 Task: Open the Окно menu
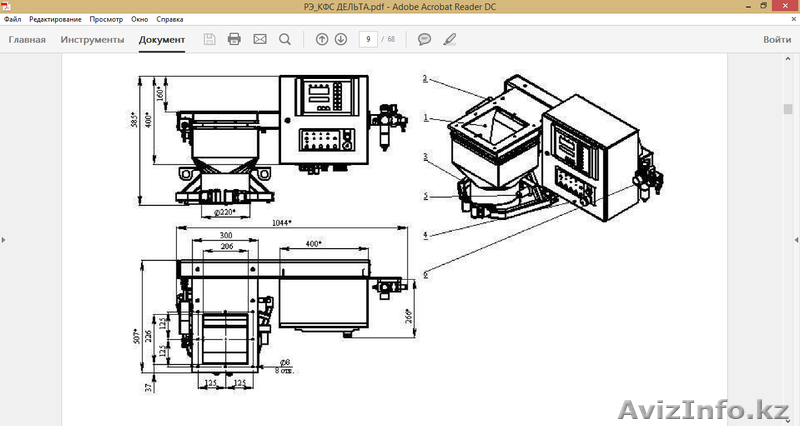tap(139, 19)
